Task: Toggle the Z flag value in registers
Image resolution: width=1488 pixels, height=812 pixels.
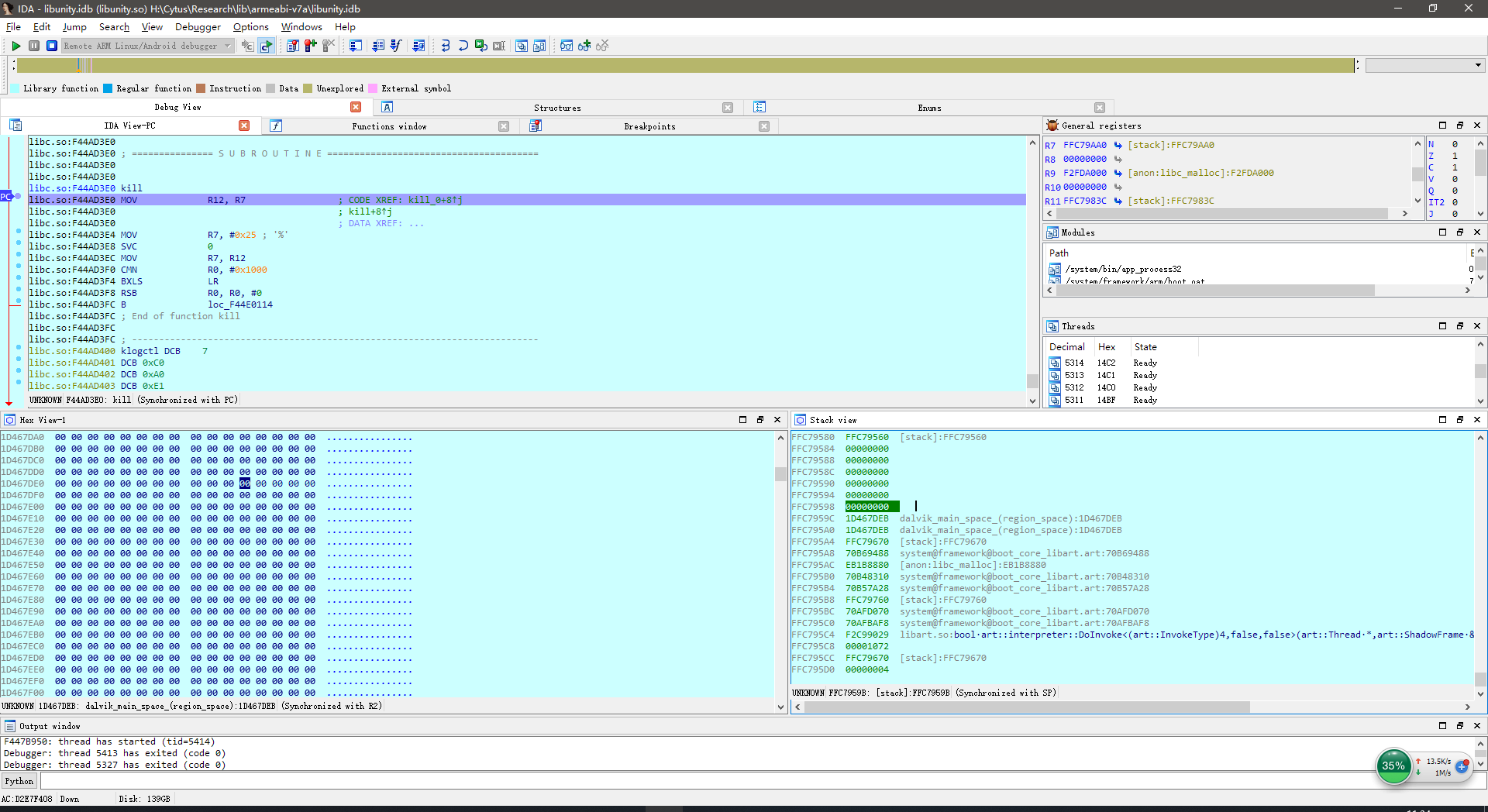Action: (1455, 156)
